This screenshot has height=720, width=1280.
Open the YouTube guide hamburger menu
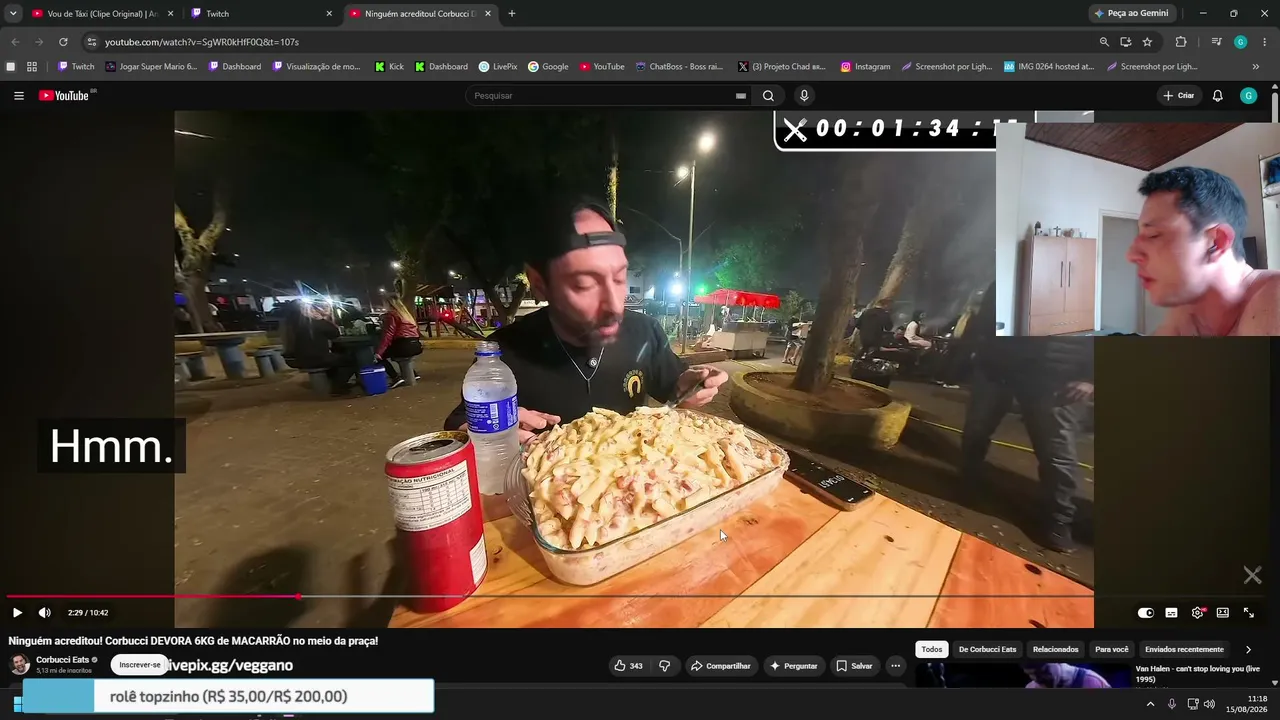[19, 96]
